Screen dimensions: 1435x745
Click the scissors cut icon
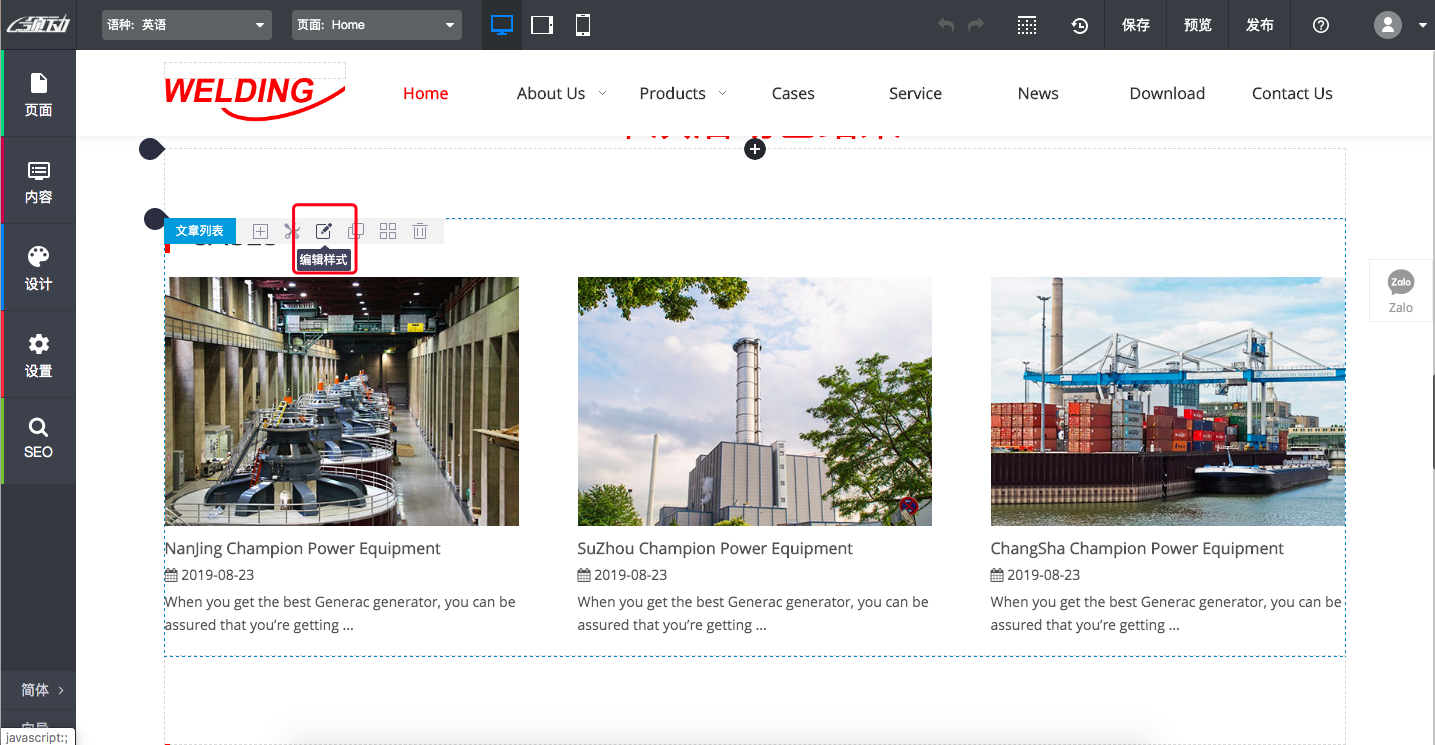pyautogui.click(x=291, y=231)
